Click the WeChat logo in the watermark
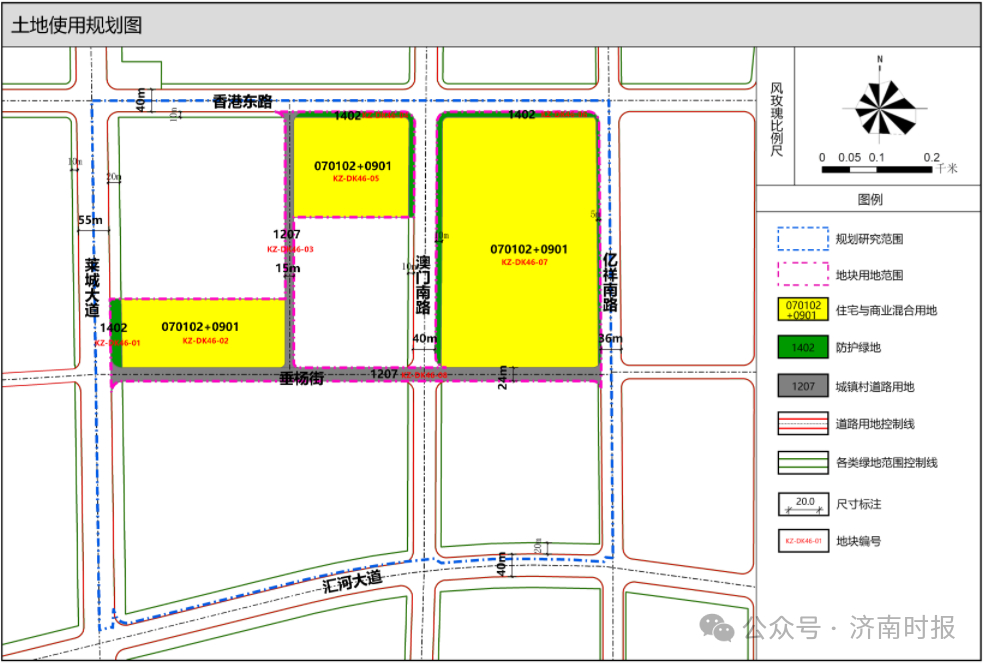The image size is (986, 666). coord(716,628)
